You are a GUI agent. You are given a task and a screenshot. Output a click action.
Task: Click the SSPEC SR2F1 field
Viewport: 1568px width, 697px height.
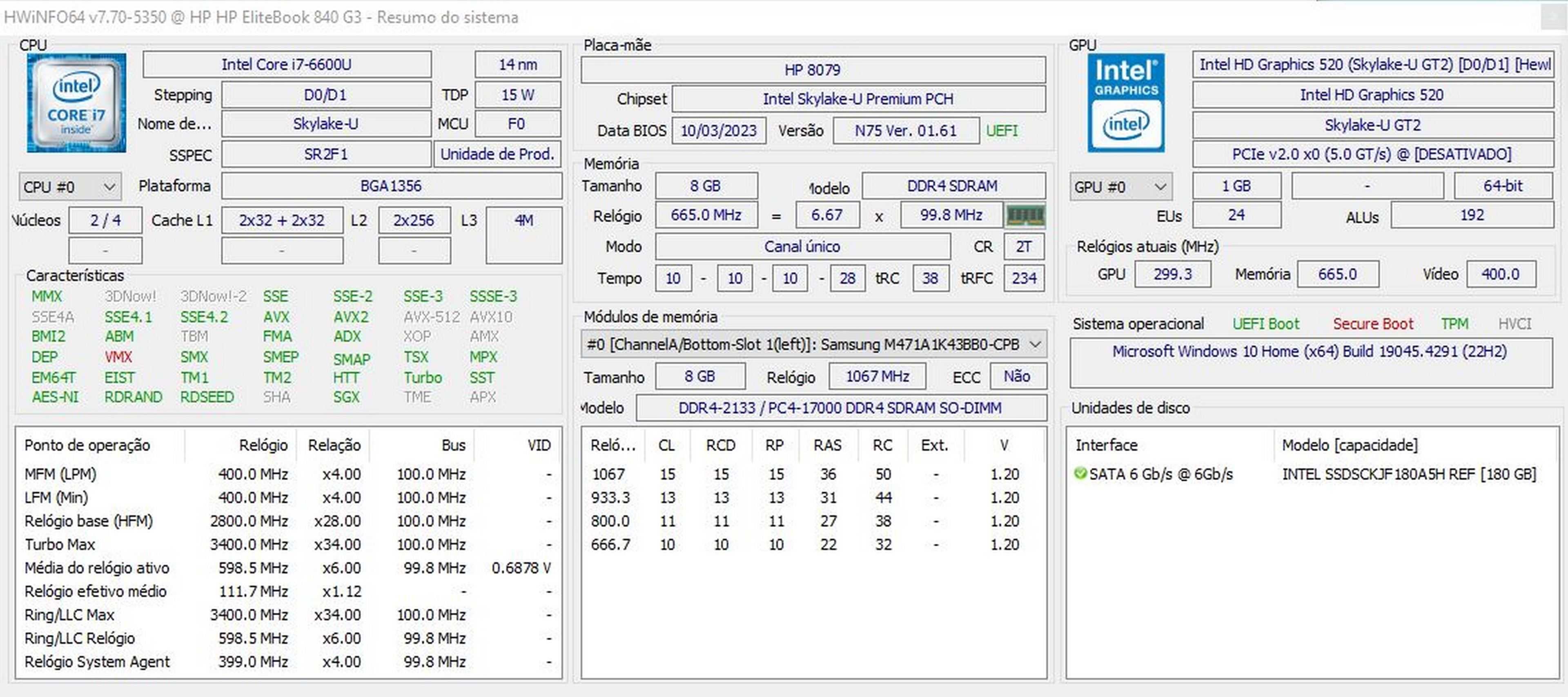tap(326, 154)
